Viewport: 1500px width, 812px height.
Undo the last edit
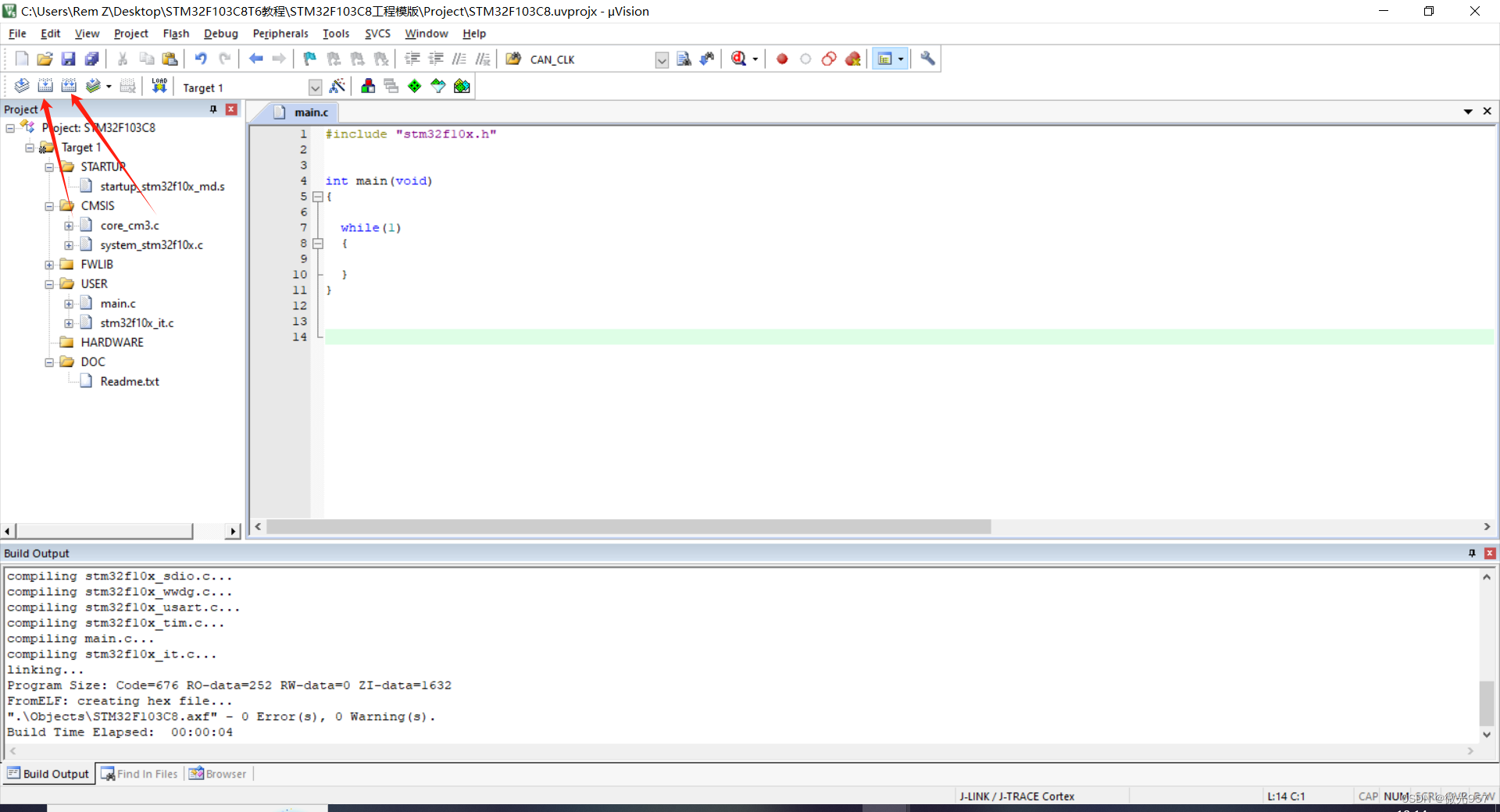(201, 59)
